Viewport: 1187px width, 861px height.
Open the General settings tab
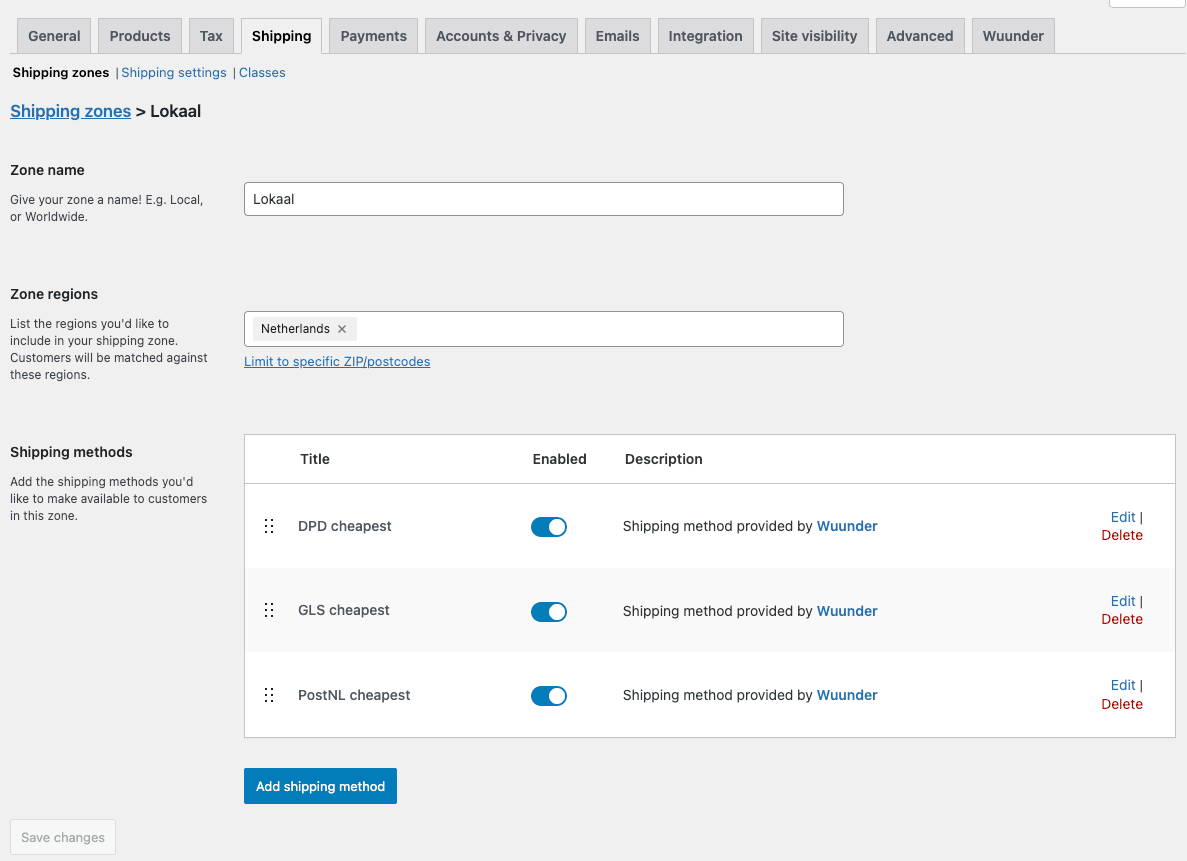coord(54,36)
